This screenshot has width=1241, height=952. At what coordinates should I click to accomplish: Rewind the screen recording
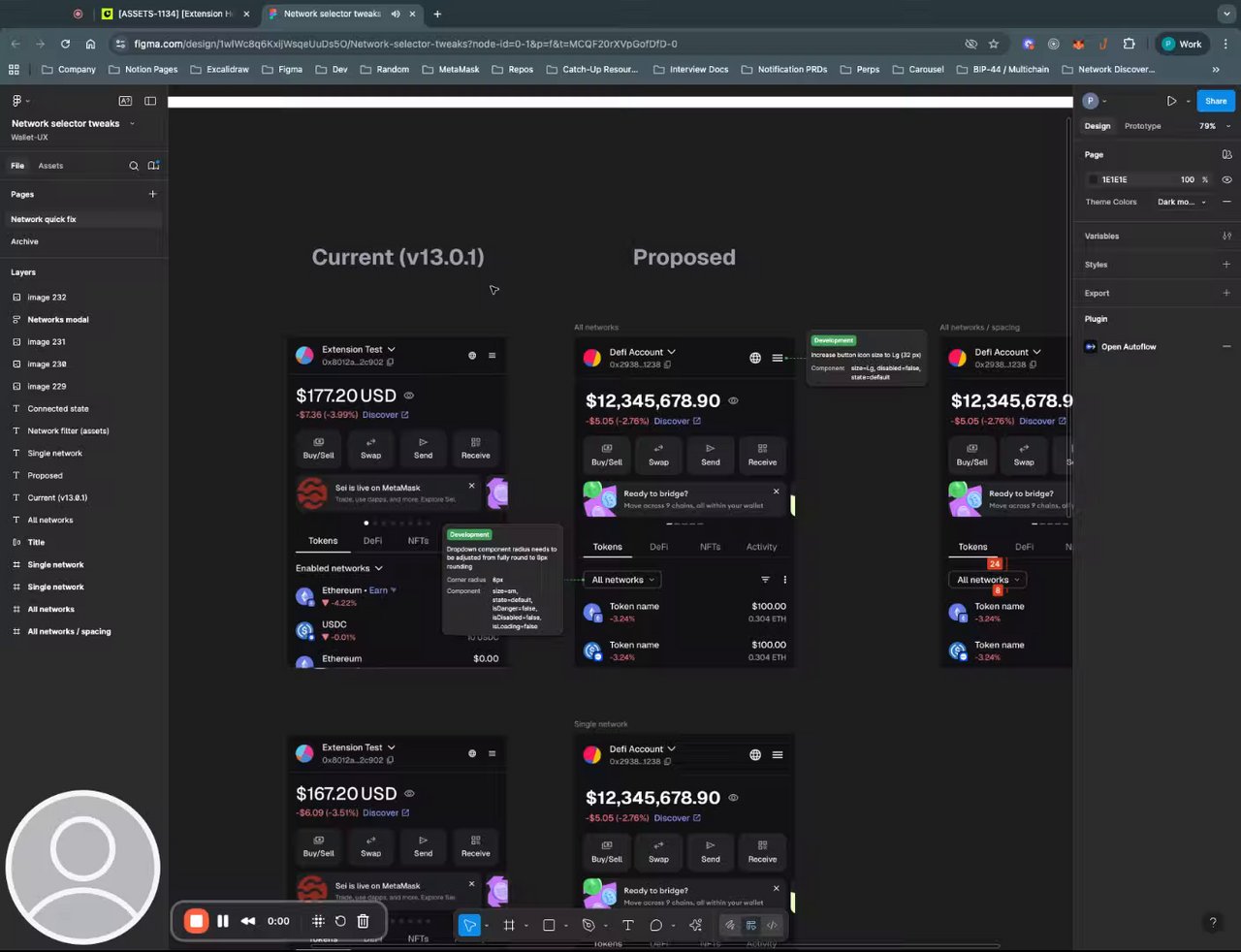[248, 921]
